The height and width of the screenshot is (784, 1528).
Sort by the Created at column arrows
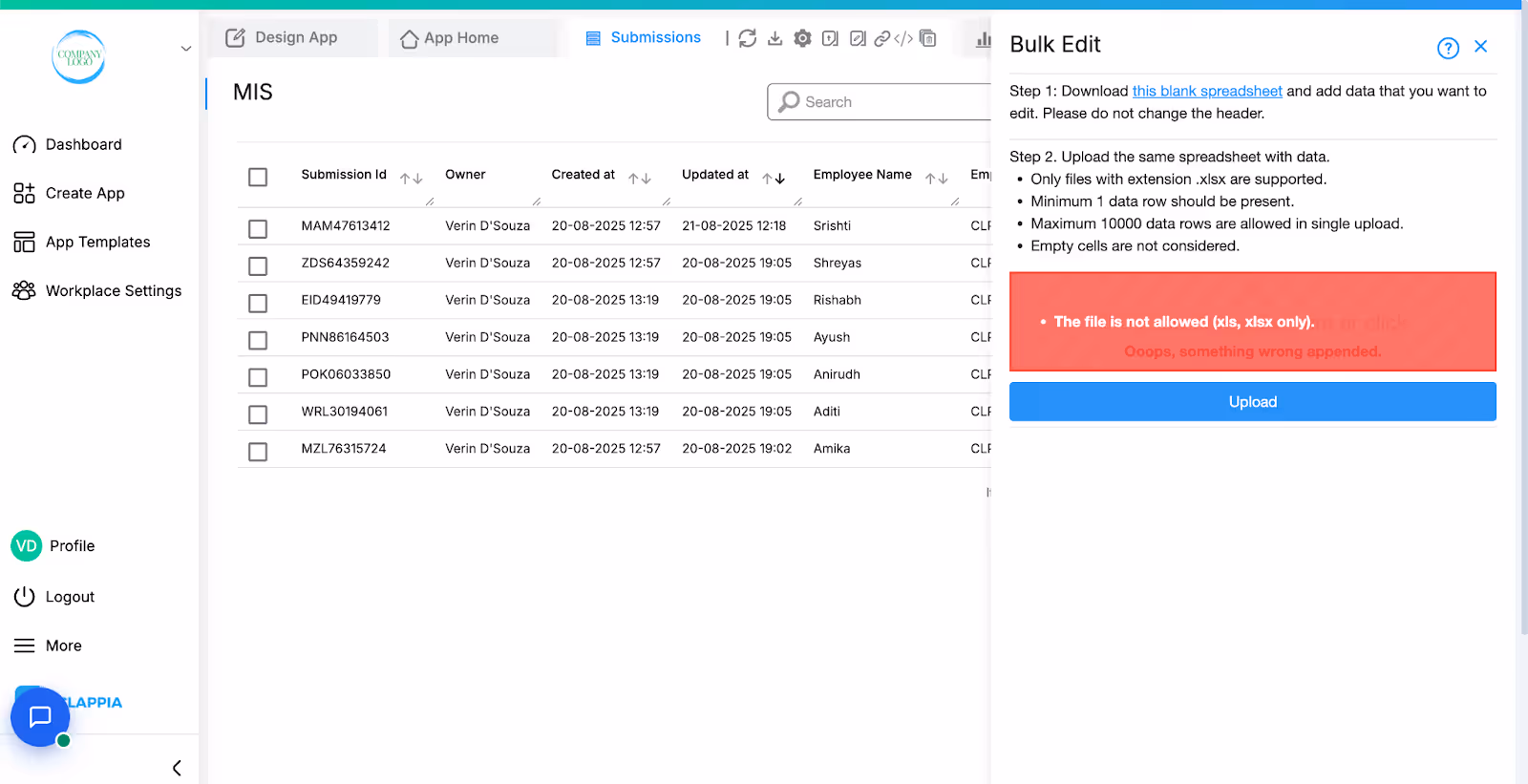[640, 179]
